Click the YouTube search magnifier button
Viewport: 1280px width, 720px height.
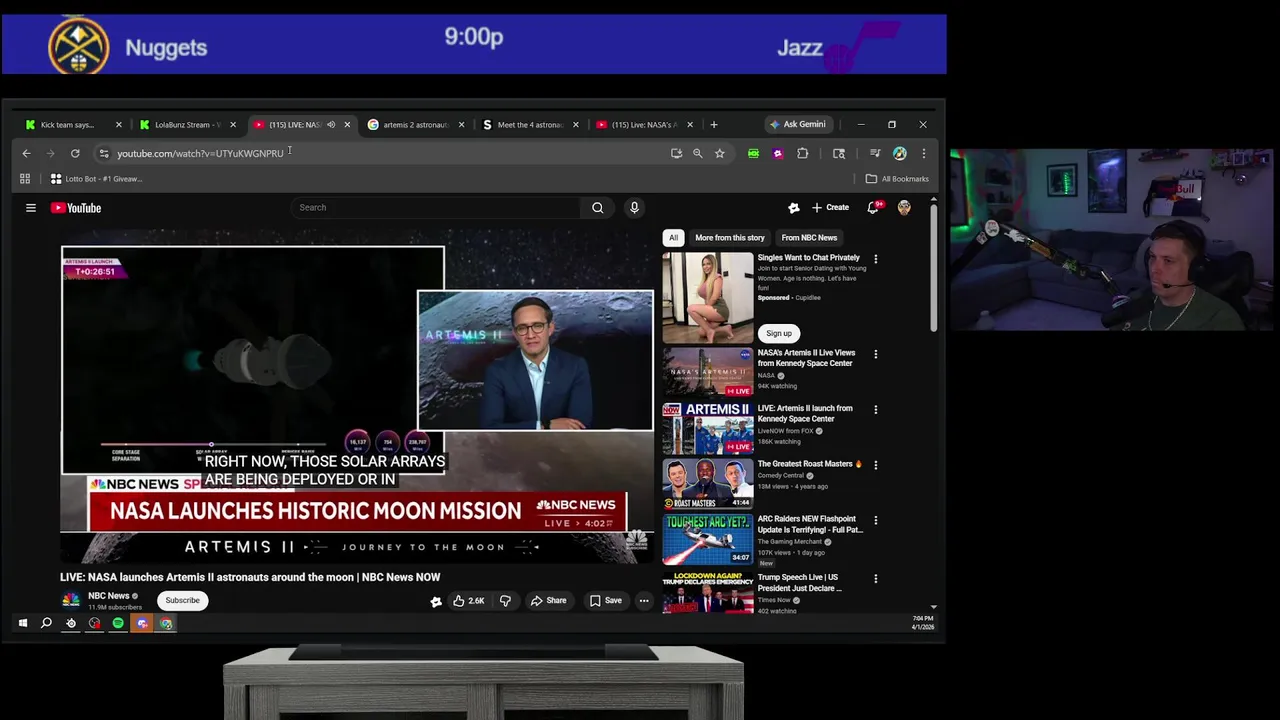click(x=597, y=207)
